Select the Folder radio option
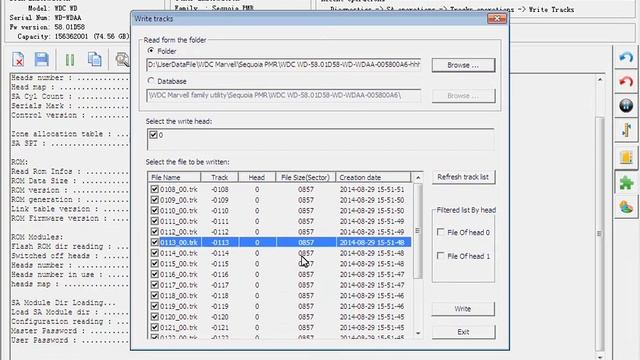This screenshot has width=640, height=360. tap(151, 51)
